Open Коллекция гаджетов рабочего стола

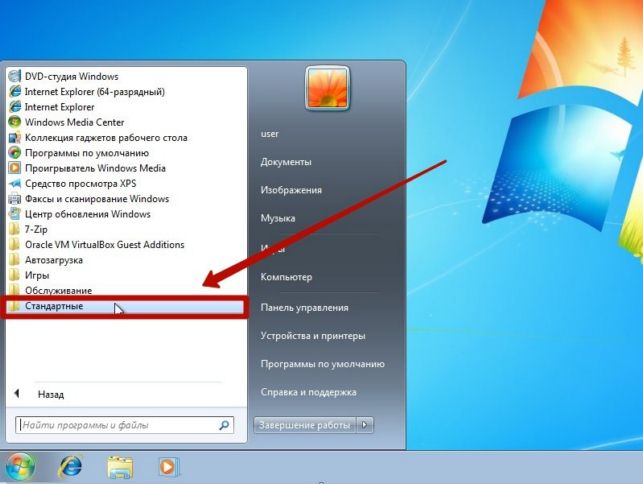[98, 138]
